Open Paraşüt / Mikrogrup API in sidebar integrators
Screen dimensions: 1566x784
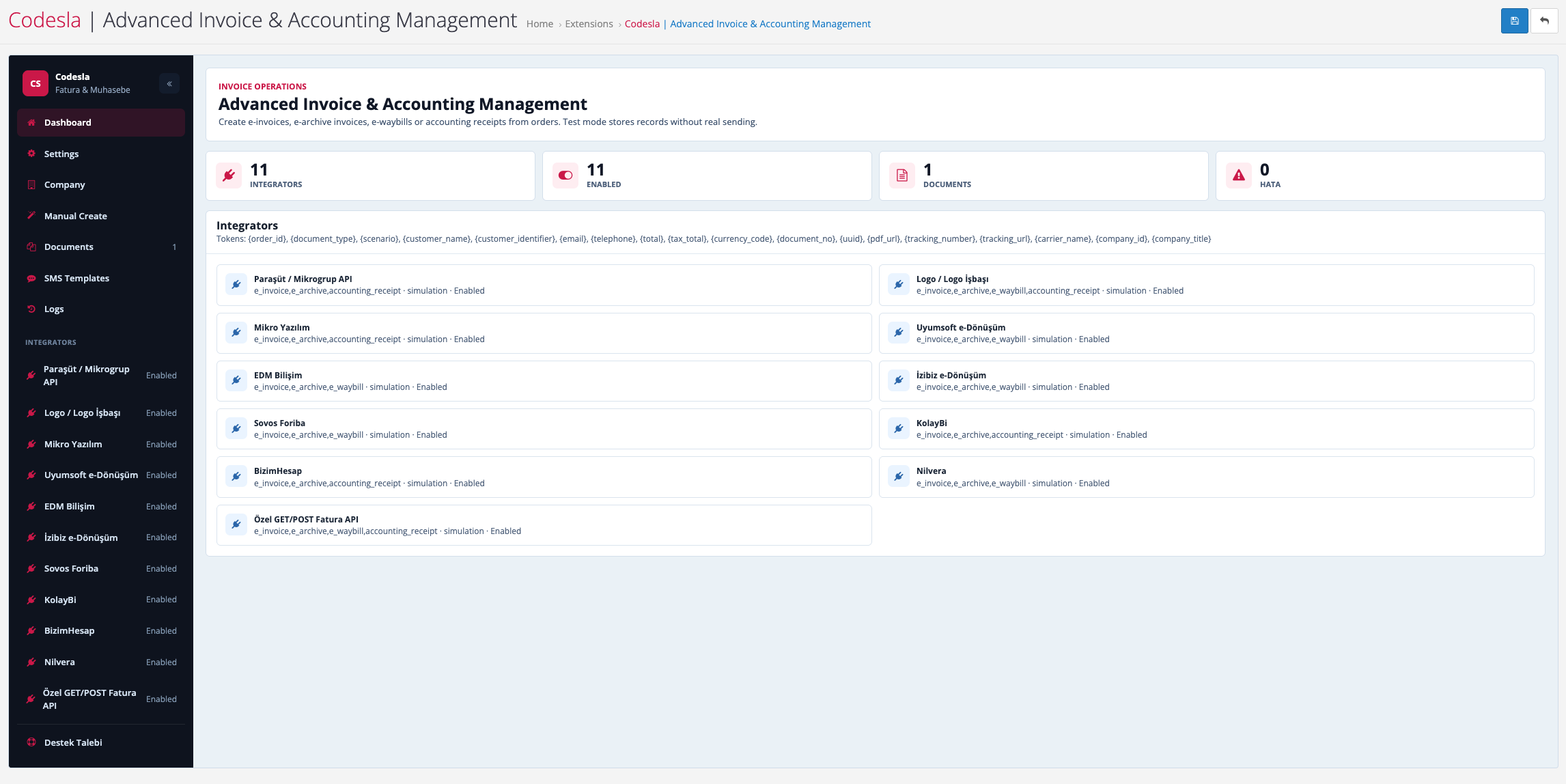(101, 376)
